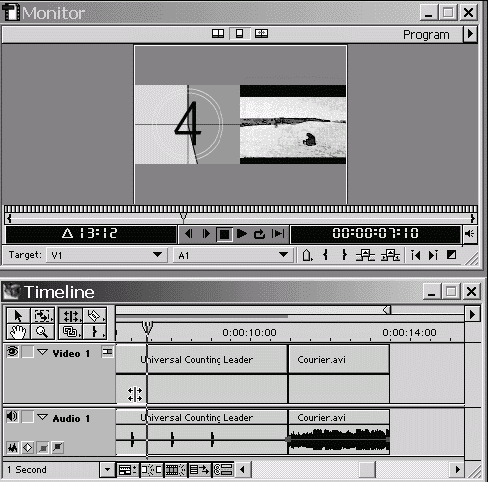Select the Zoom magnifier tool
Image resolution: width=488 pixels, height=482 pixels.
pos(42,332)
